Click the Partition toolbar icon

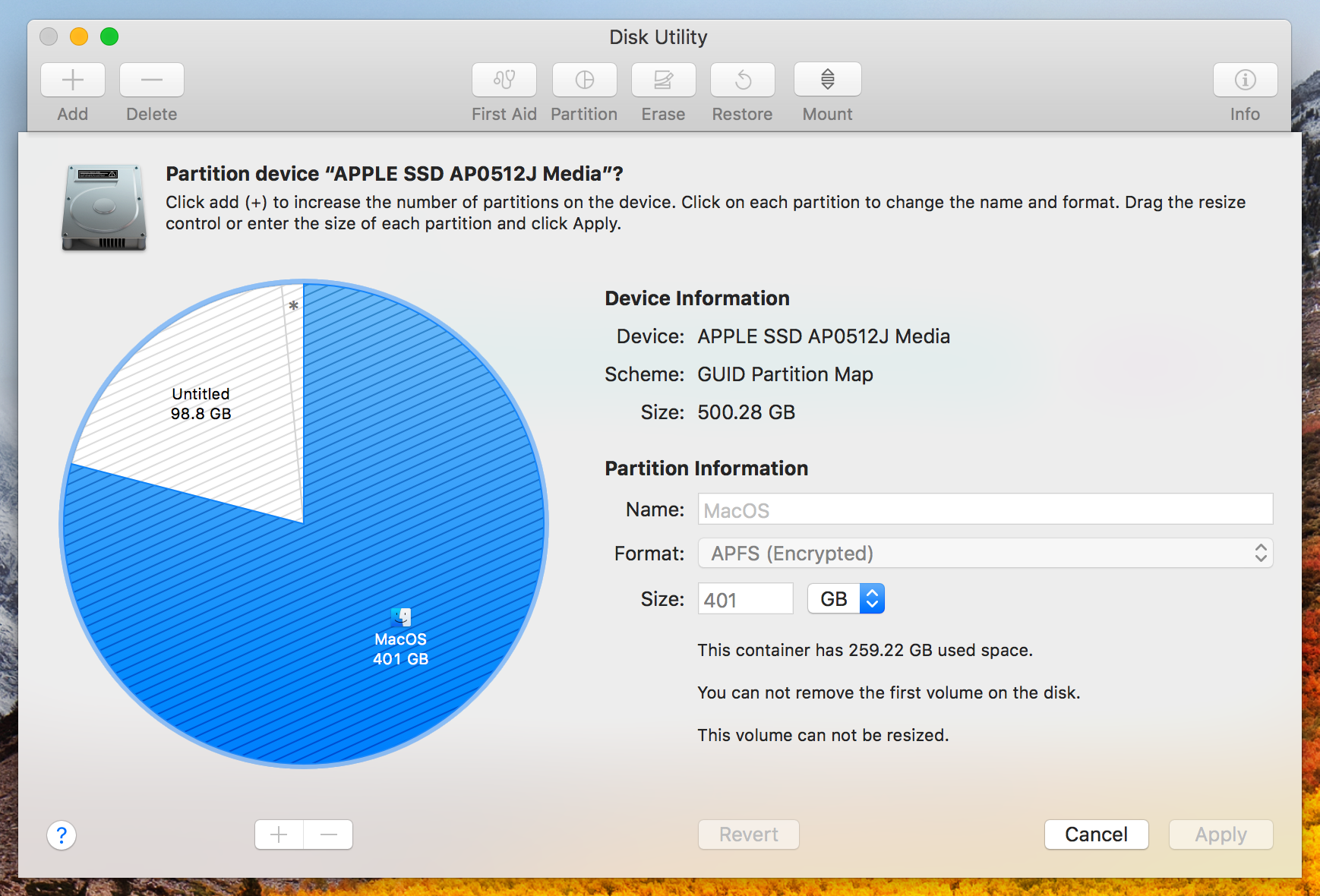tap(585, 80)
